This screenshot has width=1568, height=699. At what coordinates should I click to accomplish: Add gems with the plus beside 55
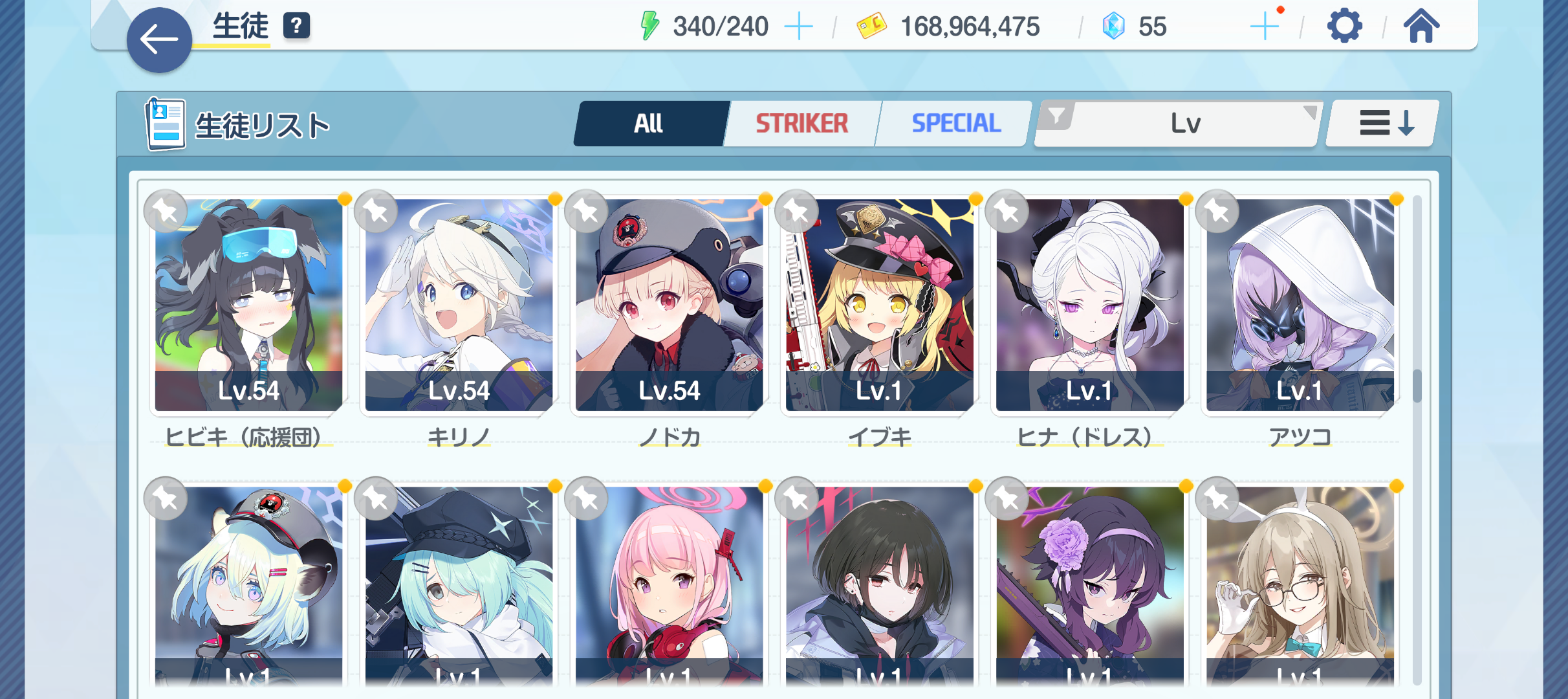[x=1265, y=27]
